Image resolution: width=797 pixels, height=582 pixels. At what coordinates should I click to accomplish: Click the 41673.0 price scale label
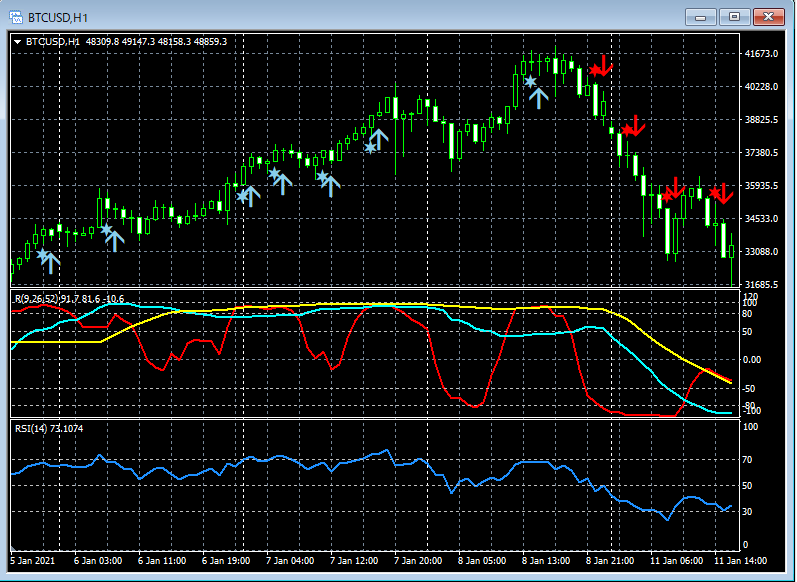761,54
